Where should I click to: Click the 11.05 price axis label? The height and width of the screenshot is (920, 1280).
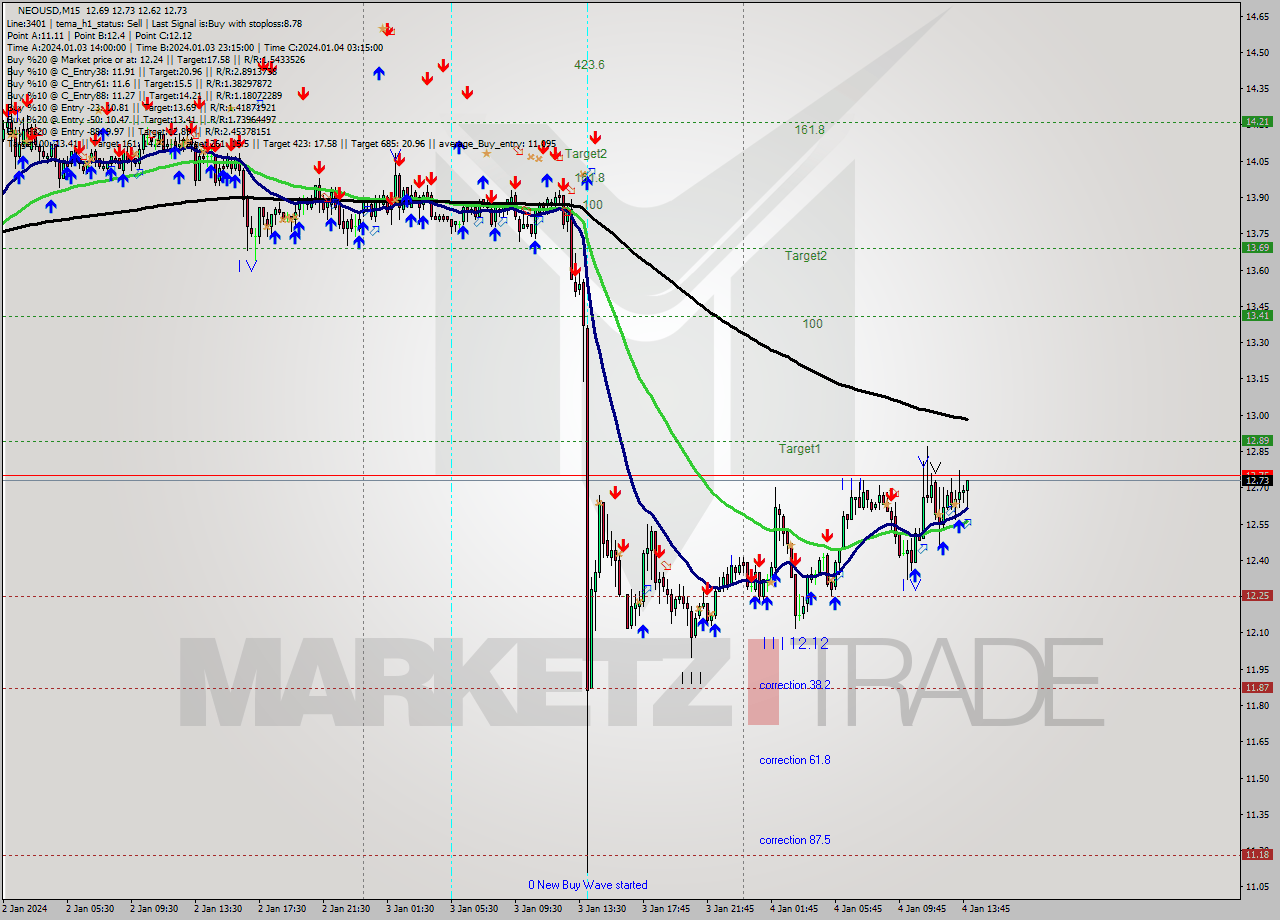click(x=1257, y=887)
